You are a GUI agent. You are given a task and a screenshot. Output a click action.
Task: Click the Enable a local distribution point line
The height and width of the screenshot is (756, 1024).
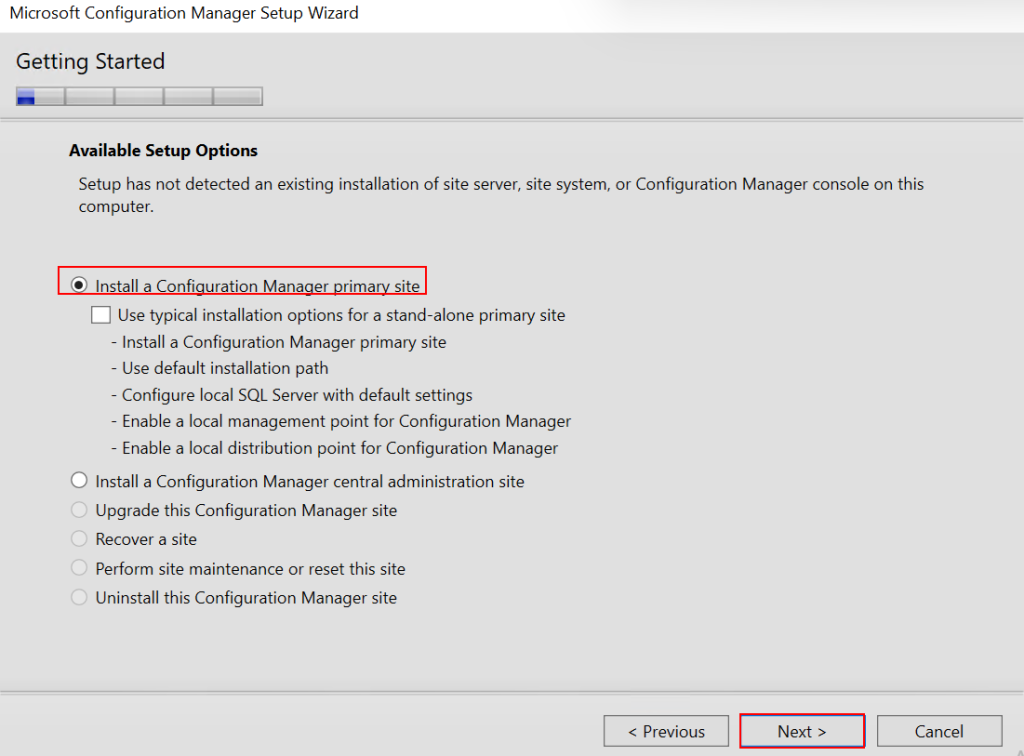[x=340, y=448]
